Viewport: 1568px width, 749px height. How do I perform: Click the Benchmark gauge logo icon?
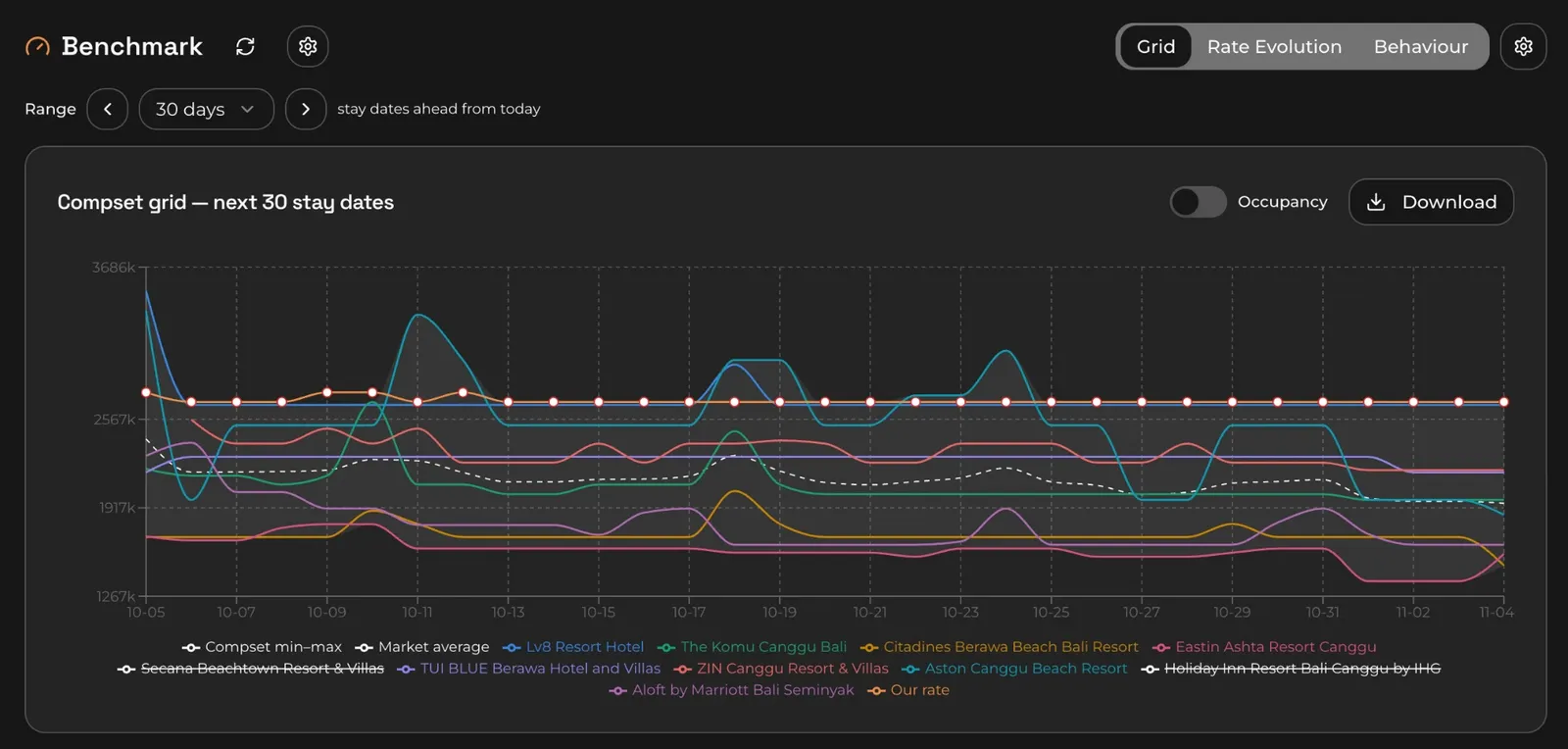click(x=37, y=46)
